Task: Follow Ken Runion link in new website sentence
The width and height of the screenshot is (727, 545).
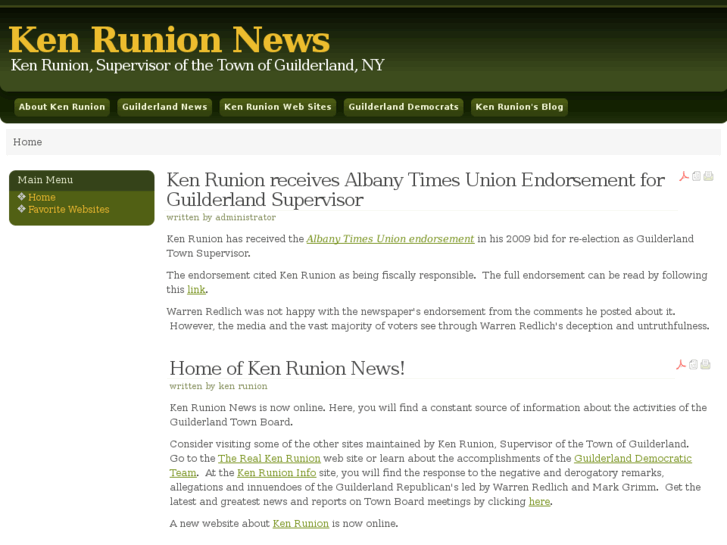Action: 300,524
